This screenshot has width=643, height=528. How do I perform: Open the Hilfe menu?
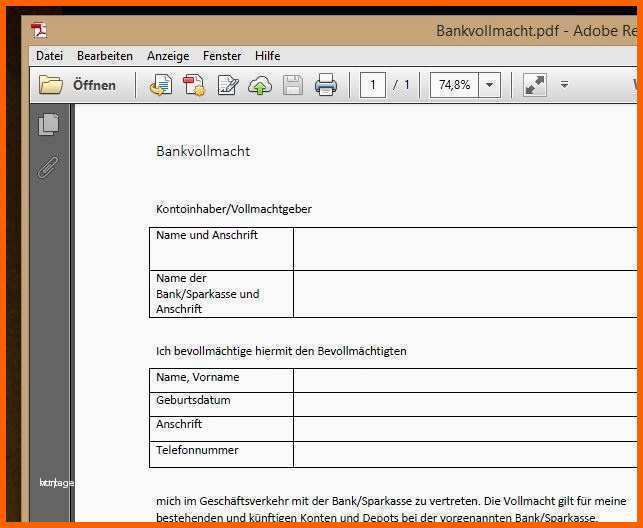[x=267, y=56]
